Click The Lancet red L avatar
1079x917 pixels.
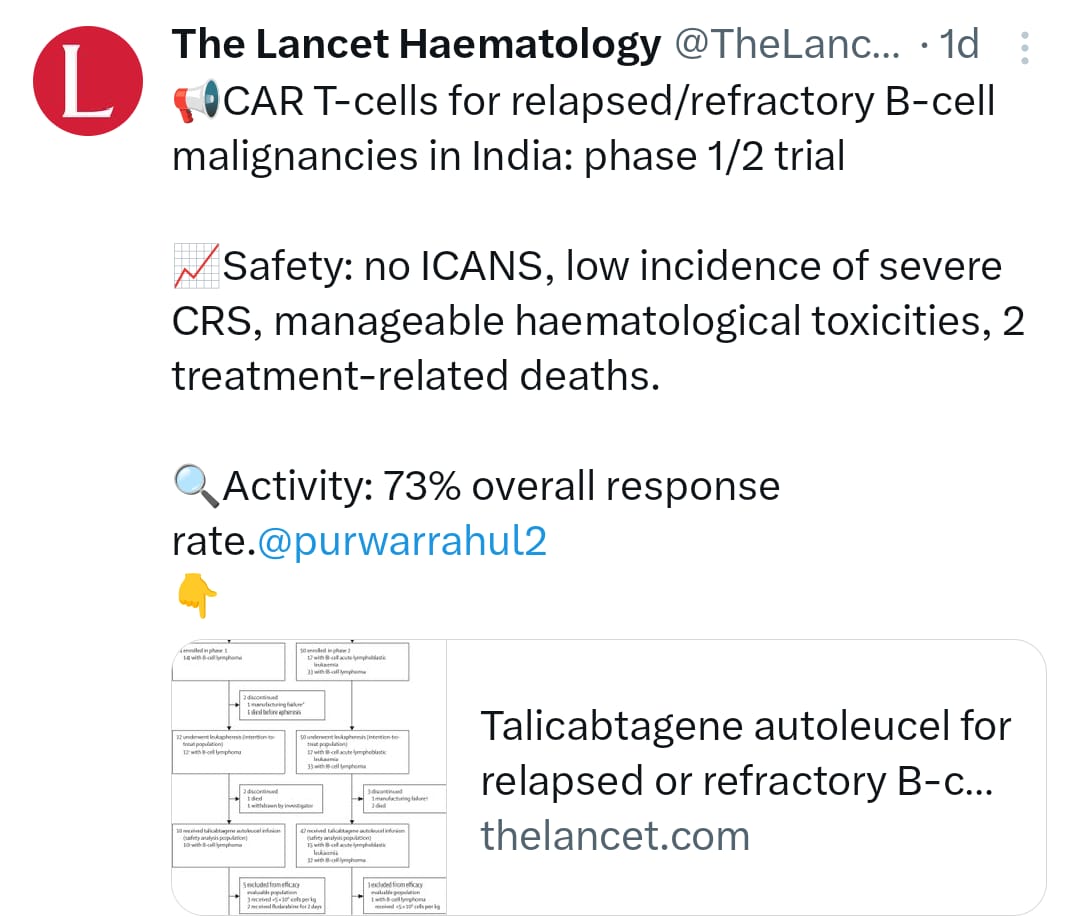[x=86, y=87]
